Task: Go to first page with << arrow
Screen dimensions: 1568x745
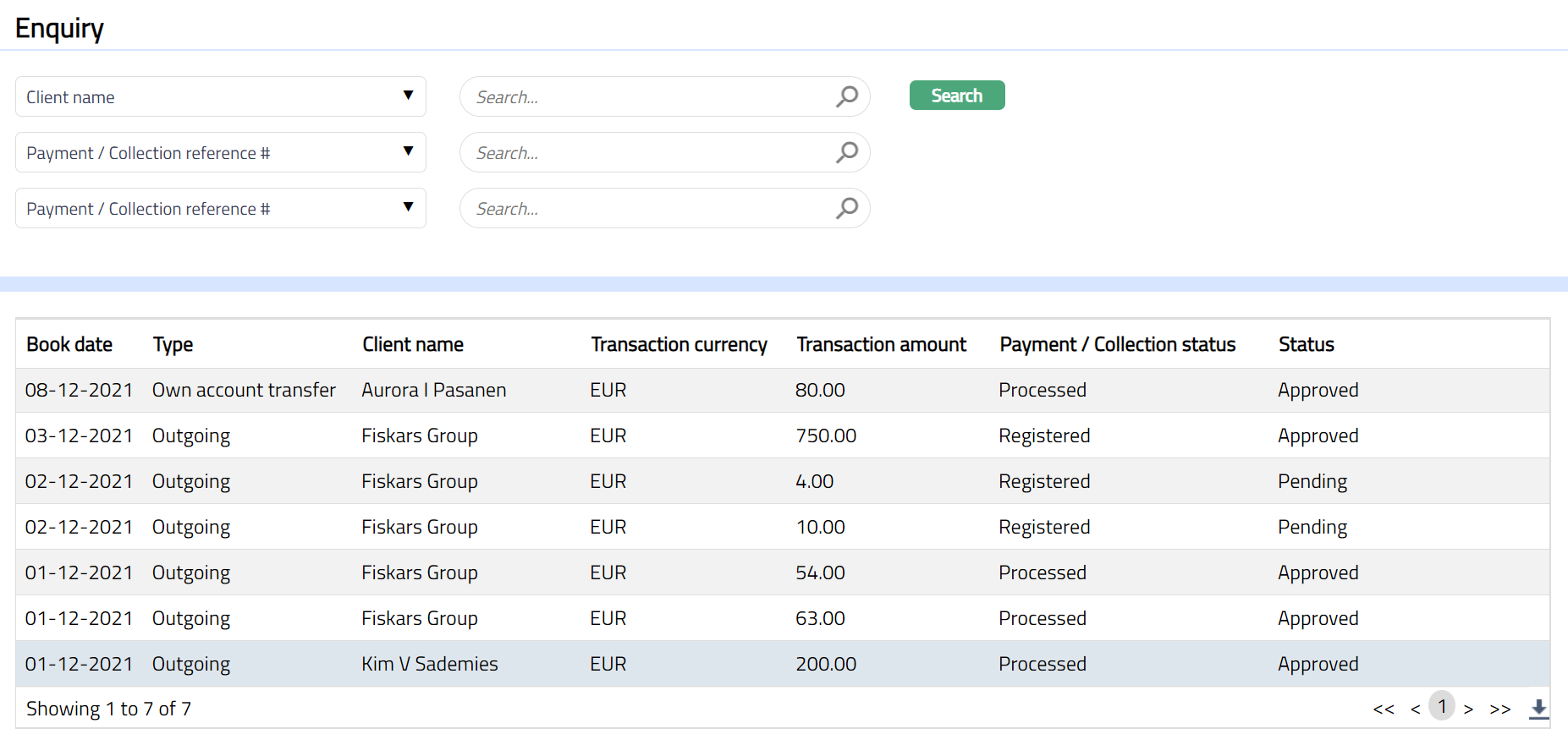Action: pos(1384,709)
